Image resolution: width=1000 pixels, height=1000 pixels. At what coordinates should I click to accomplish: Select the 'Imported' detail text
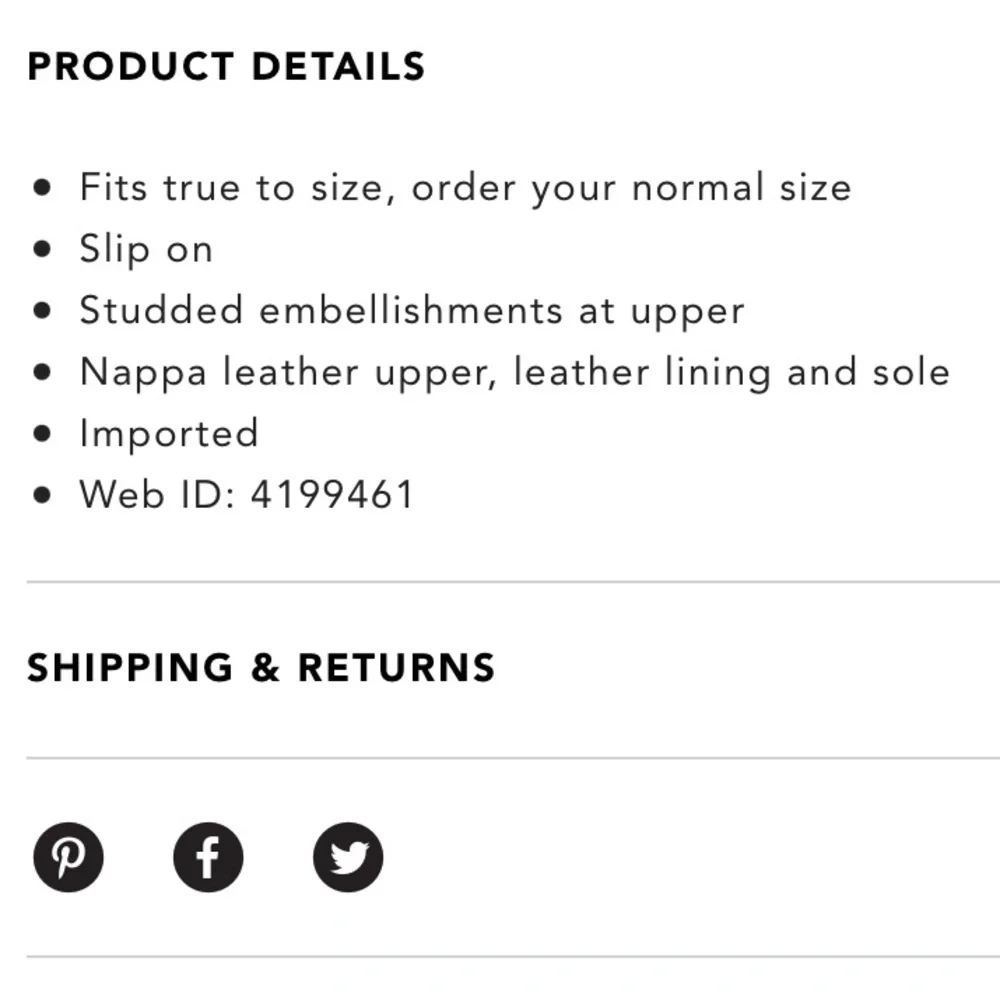pos(169,434)
